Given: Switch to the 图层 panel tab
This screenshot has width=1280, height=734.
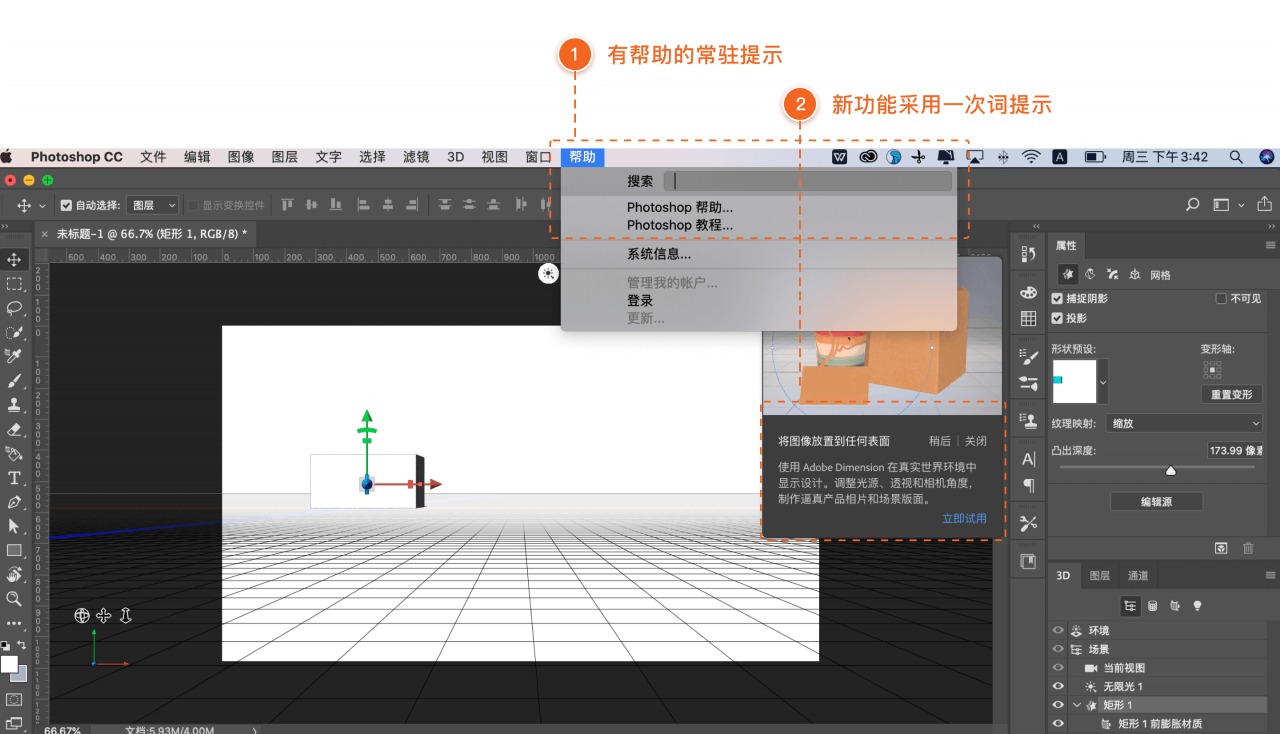Looking at the screenshot, I should tap(1100, 575).
